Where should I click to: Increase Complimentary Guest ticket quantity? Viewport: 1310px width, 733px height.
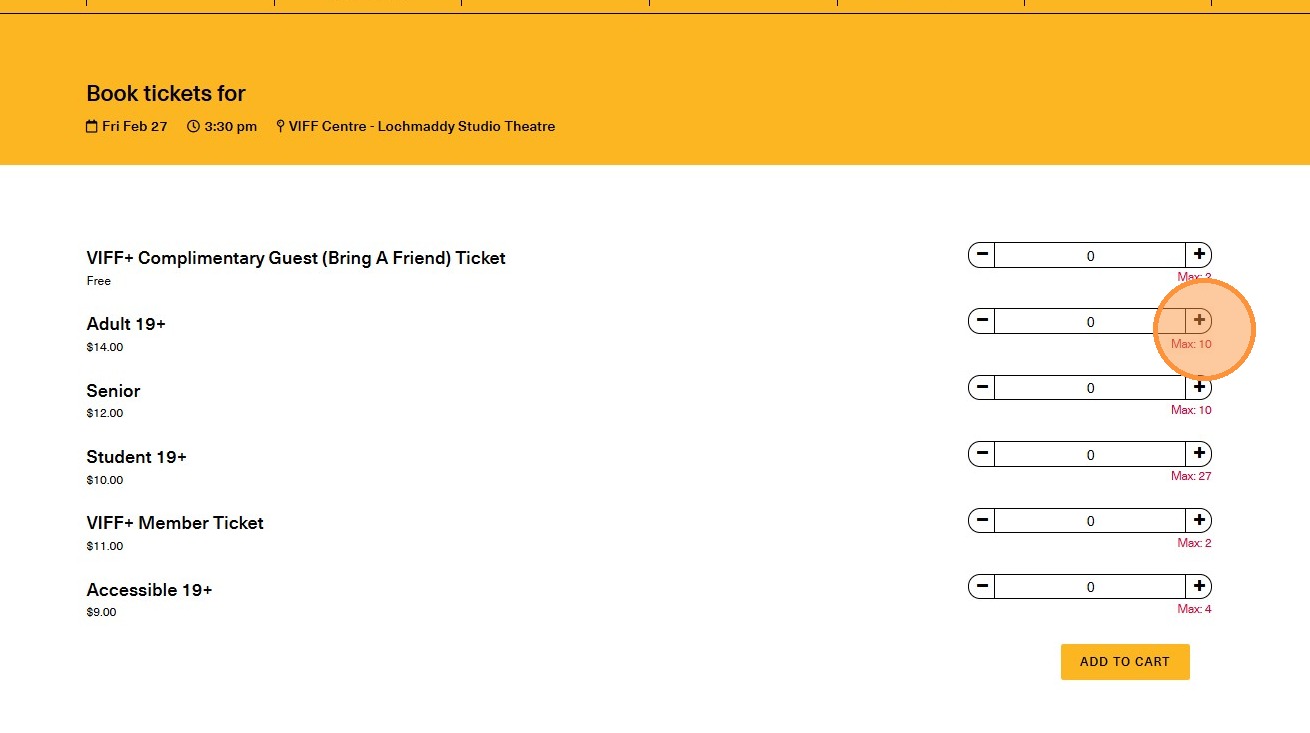1199,255
